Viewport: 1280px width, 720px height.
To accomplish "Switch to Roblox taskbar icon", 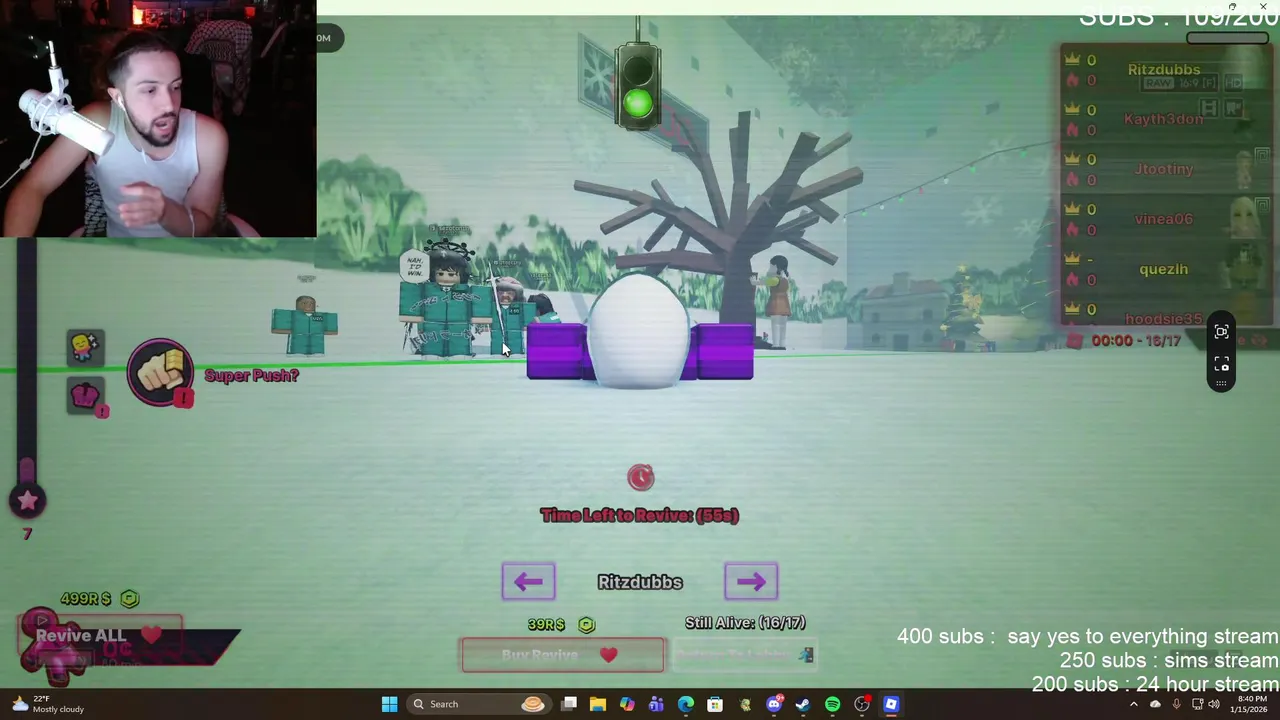I will pos(891,704).
